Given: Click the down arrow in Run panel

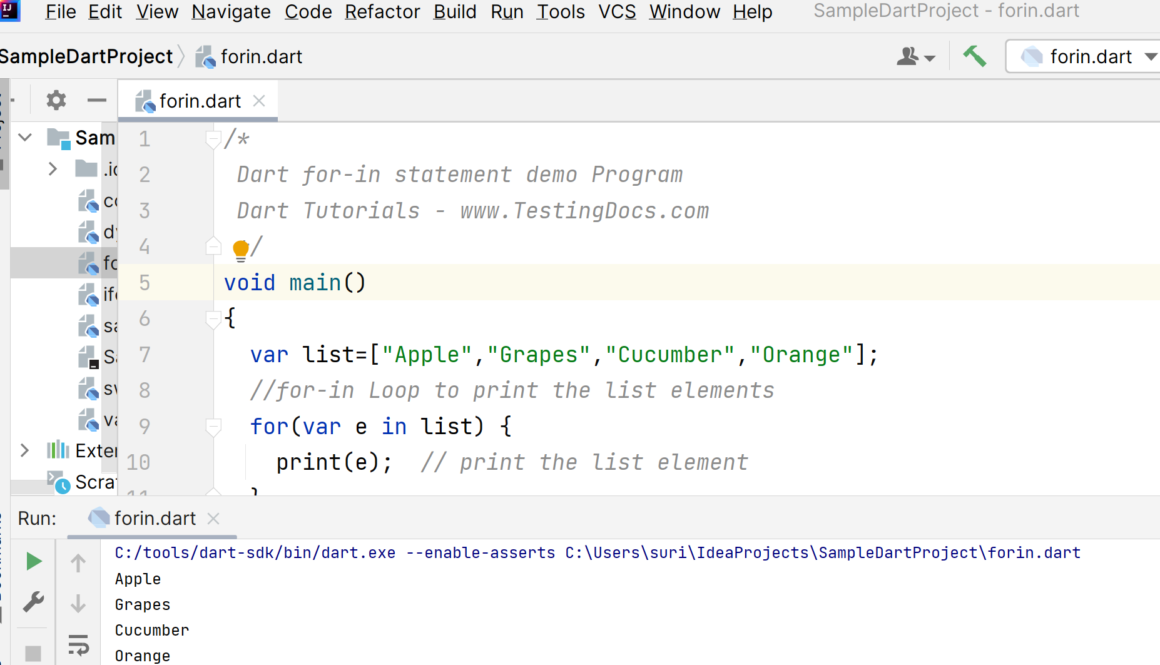Looking at the screenshot, I should pyautogui.click(x=78, y=603).
